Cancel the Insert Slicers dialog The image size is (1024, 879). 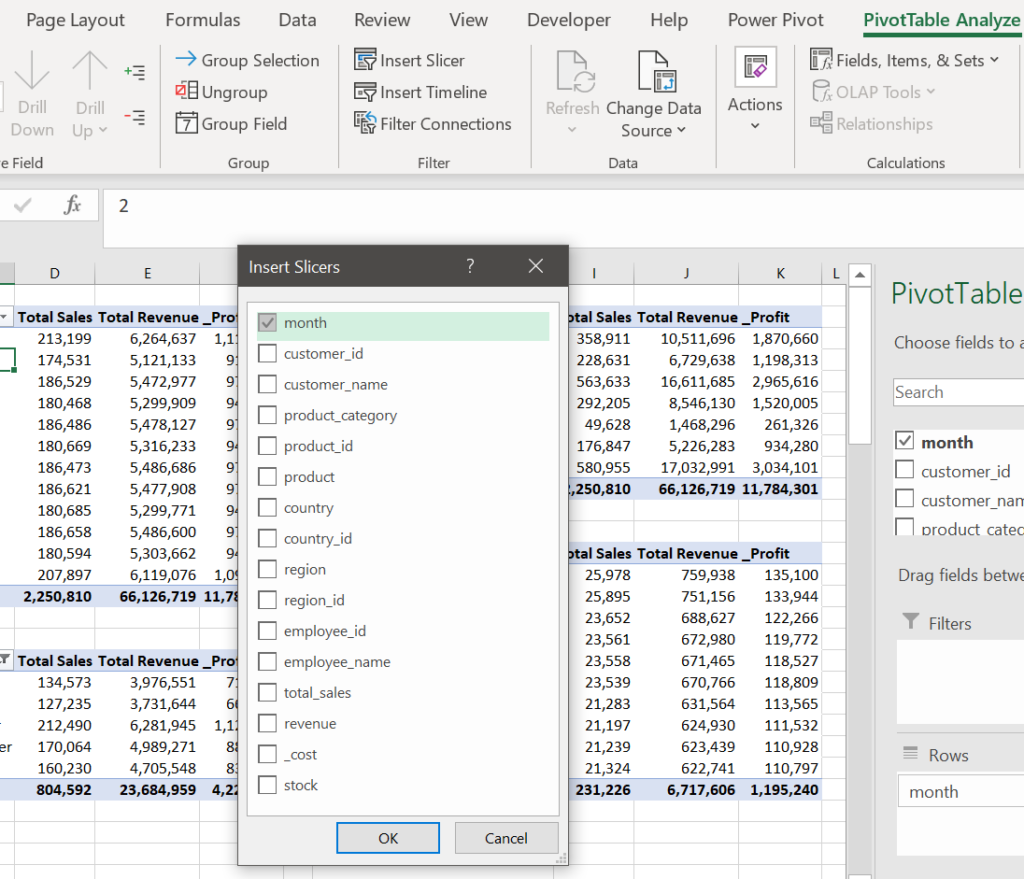click(x=506, y=838)
